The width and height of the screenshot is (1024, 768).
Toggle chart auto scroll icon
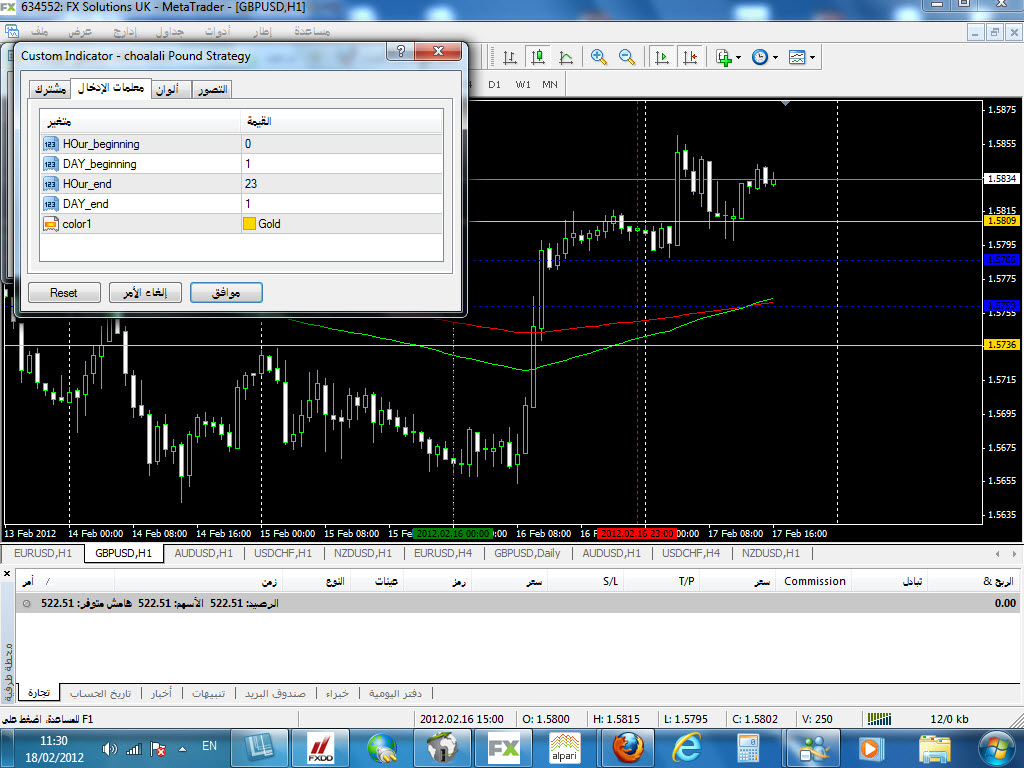pyautogui.click(x=662, y=57)
